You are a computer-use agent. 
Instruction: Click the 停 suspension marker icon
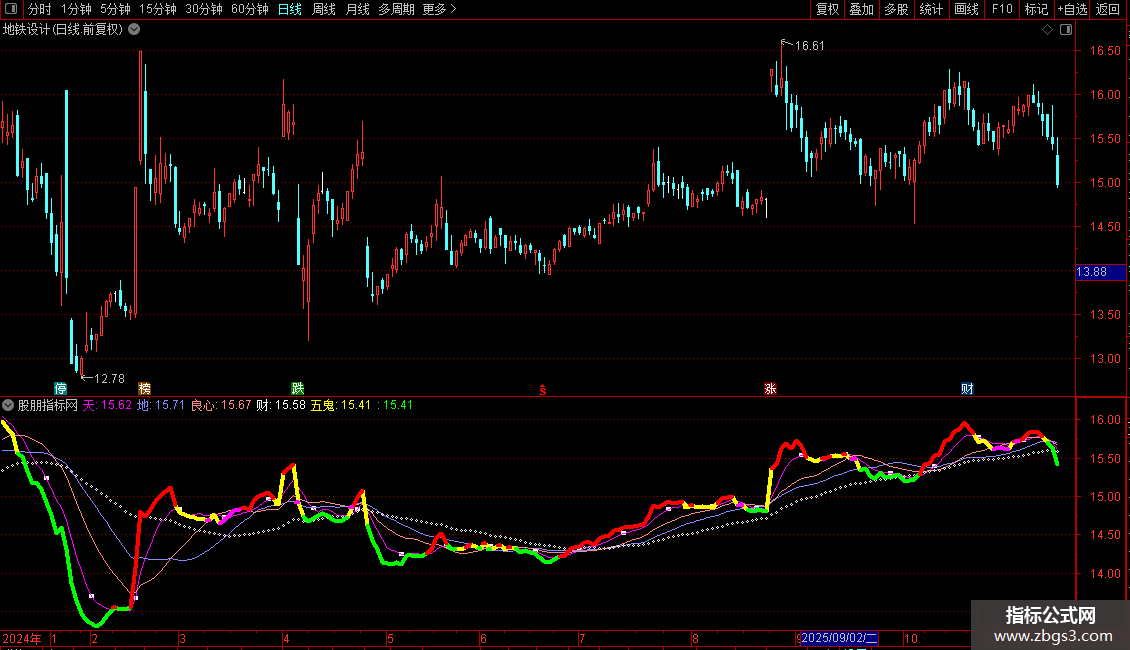point(61,388)
